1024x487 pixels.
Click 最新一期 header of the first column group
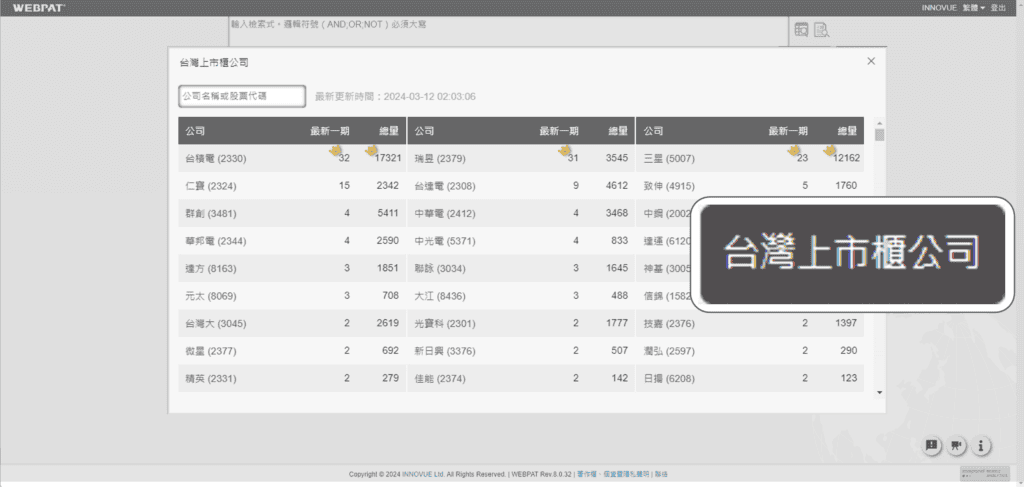(x=329, y=131)
